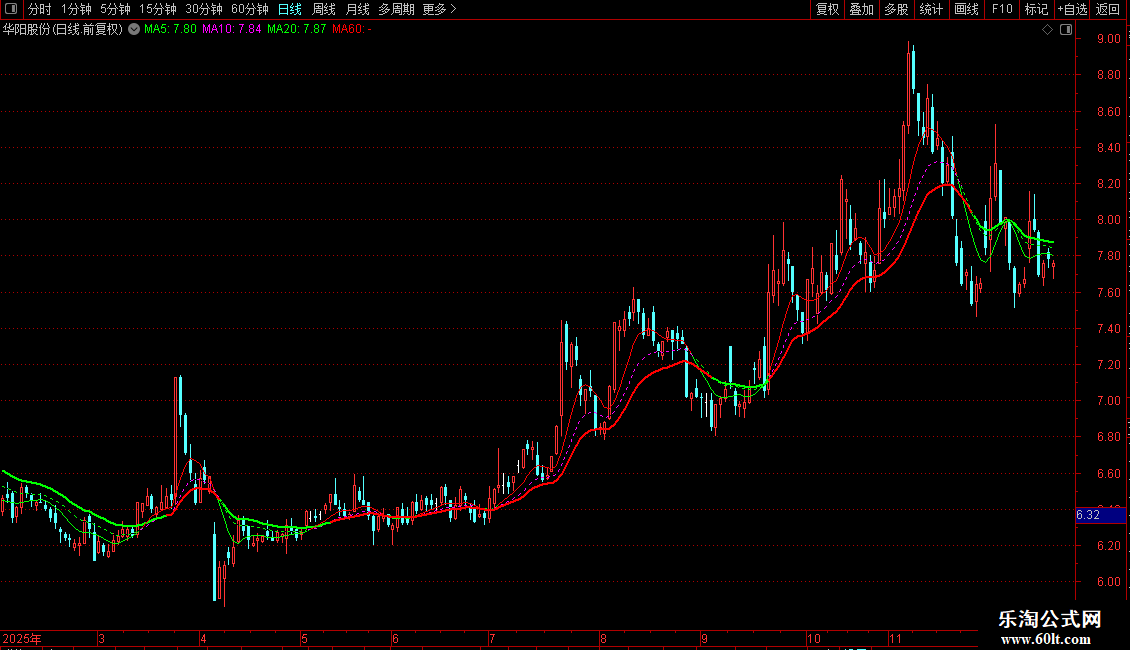Select the 日线 daily chart tab

pos(290,9)
